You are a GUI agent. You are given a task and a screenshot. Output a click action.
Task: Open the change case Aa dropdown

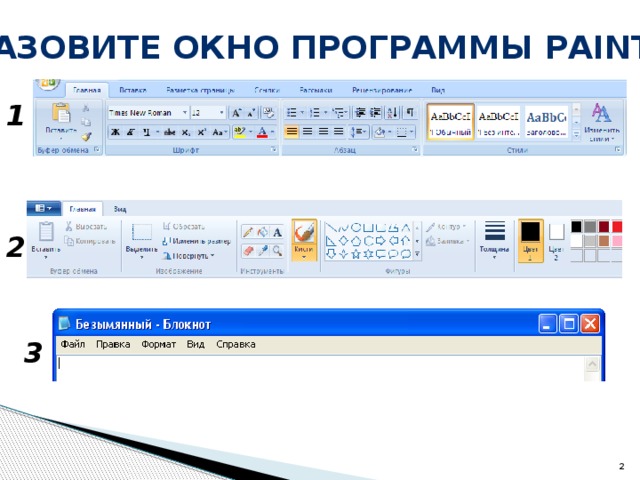pyautogui.click(x=220, y=132)
